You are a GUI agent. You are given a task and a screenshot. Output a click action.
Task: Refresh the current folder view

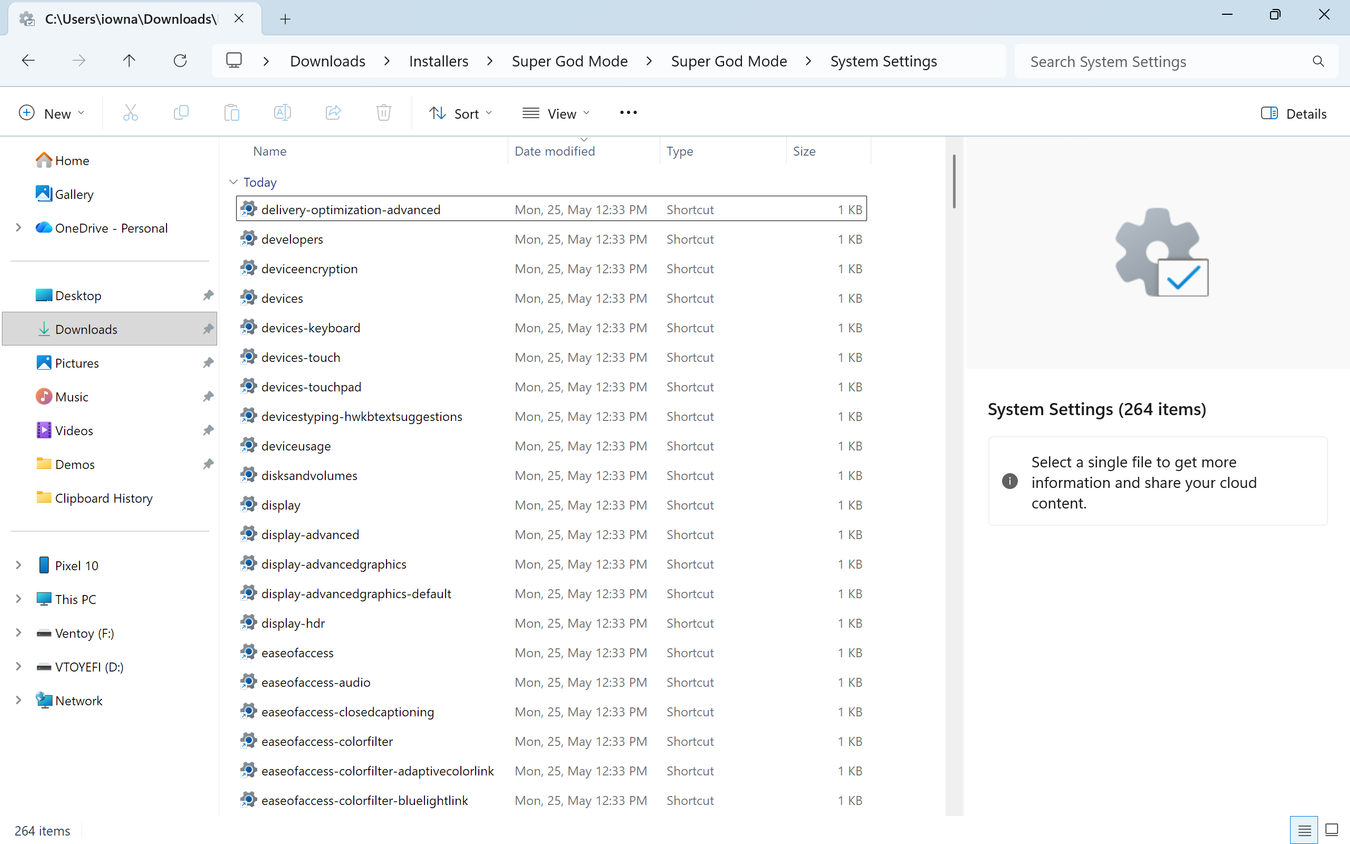pyautogui.click(x=180, y=61)
